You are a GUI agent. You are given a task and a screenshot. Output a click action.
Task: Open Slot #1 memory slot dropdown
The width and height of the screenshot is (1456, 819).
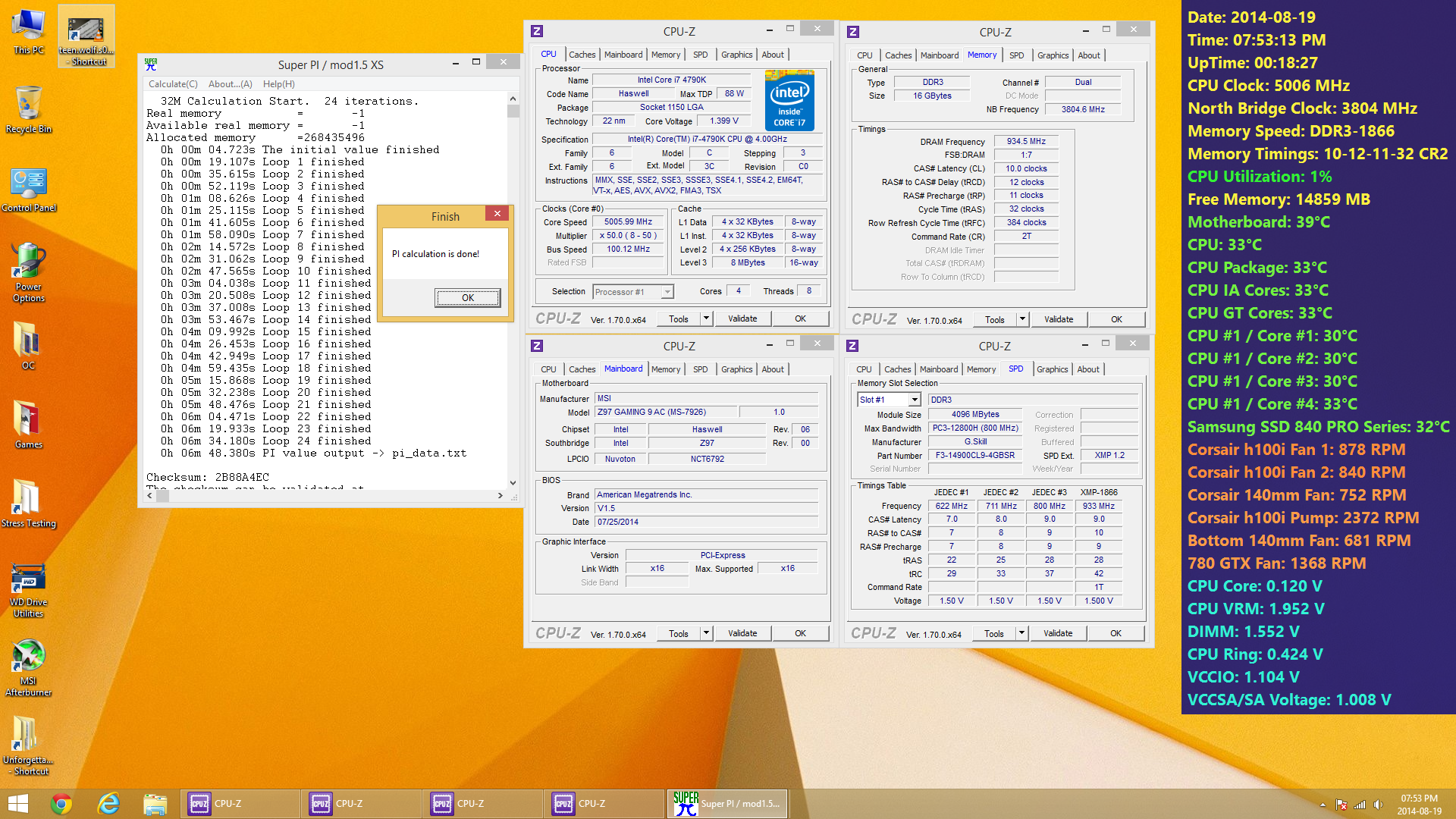(915, 400)
